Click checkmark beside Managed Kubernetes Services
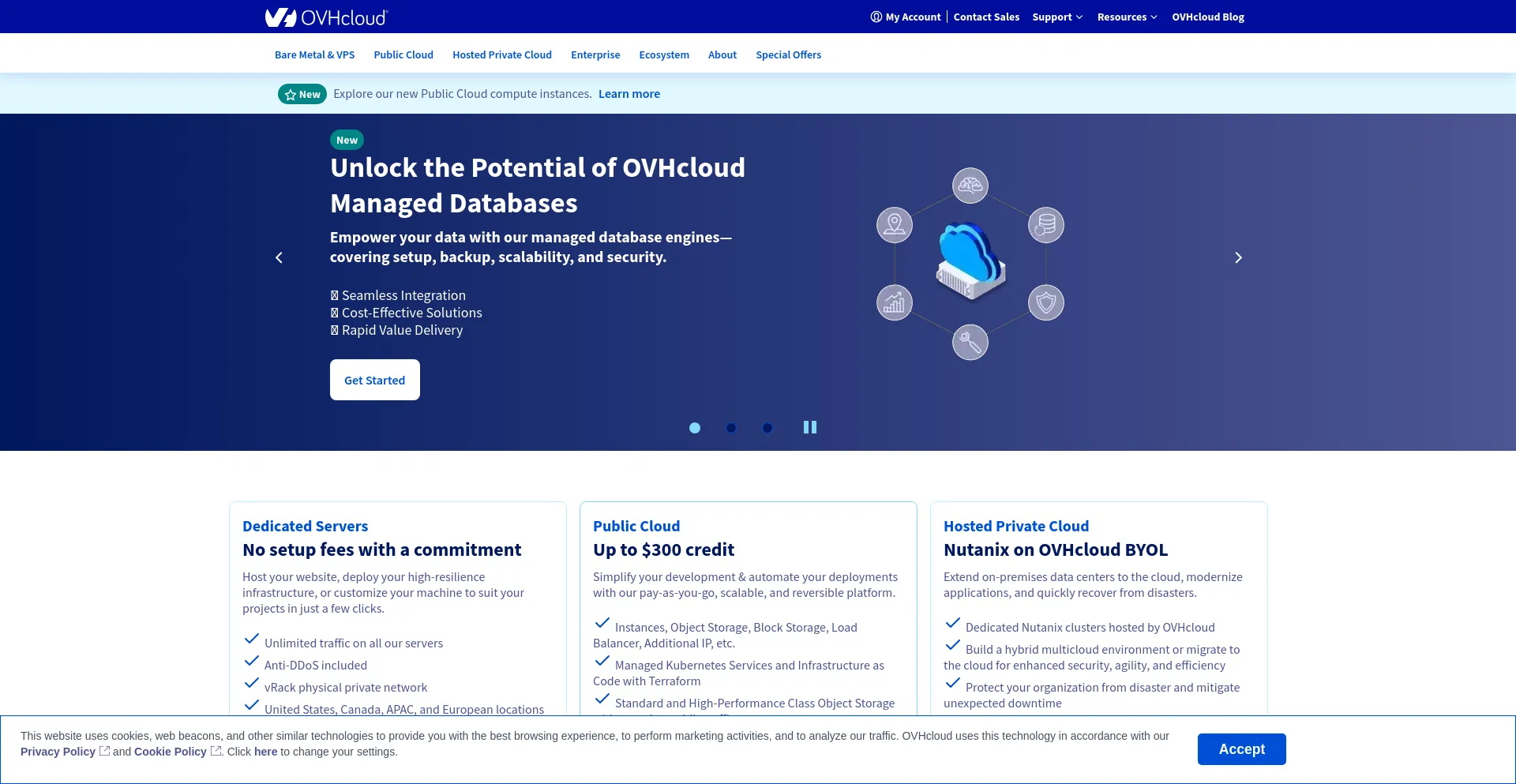This screenshot has height=784, width=1516. (x=602, y=661)
